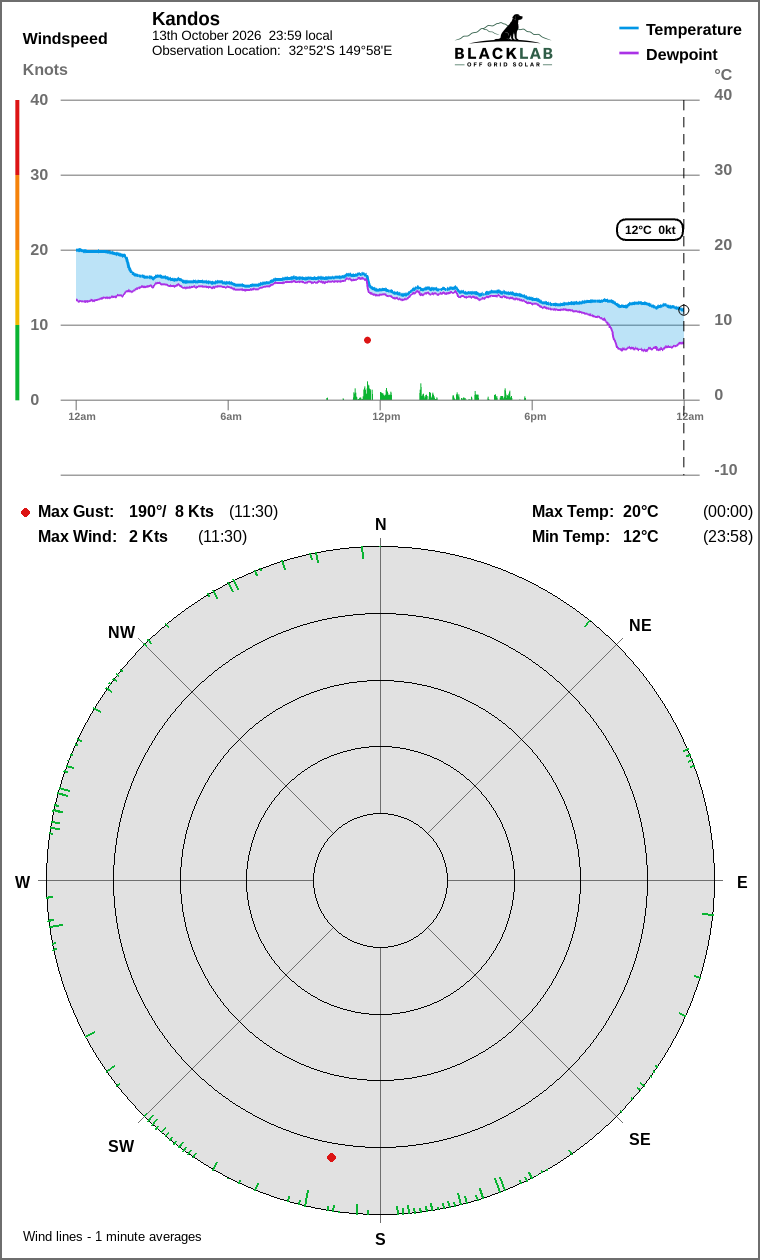
Task: Click the S compass label
Action: [x=380, y=1240]
